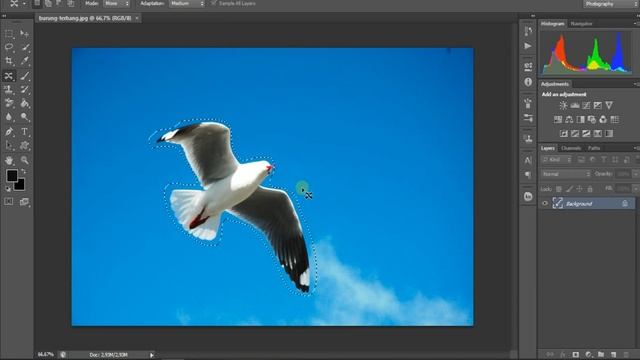
Task: Select the Blur tool
Action: 9,117
